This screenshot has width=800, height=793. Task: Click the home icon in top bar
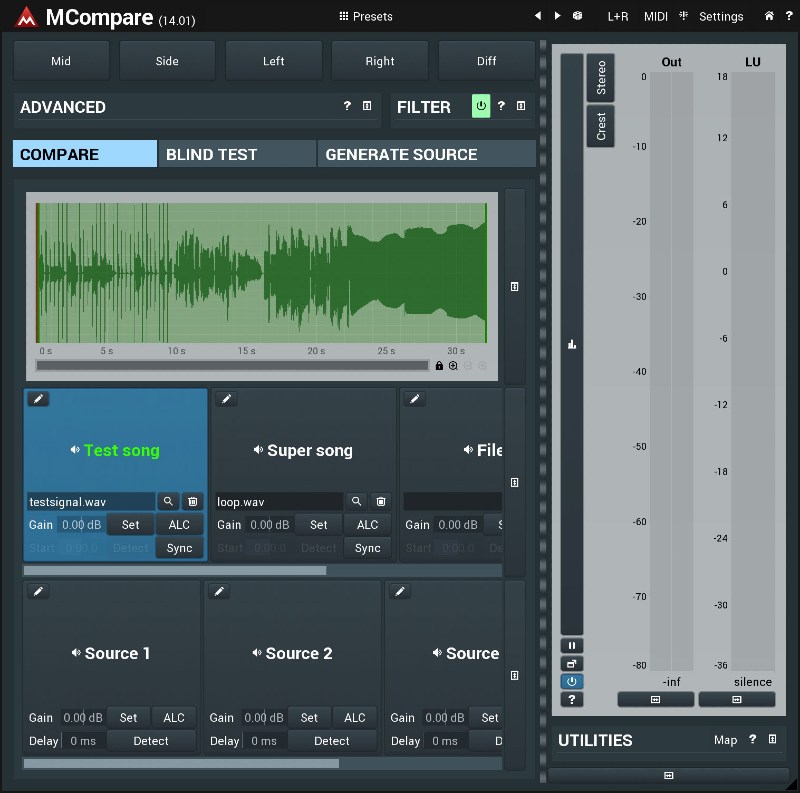[769, 16]
